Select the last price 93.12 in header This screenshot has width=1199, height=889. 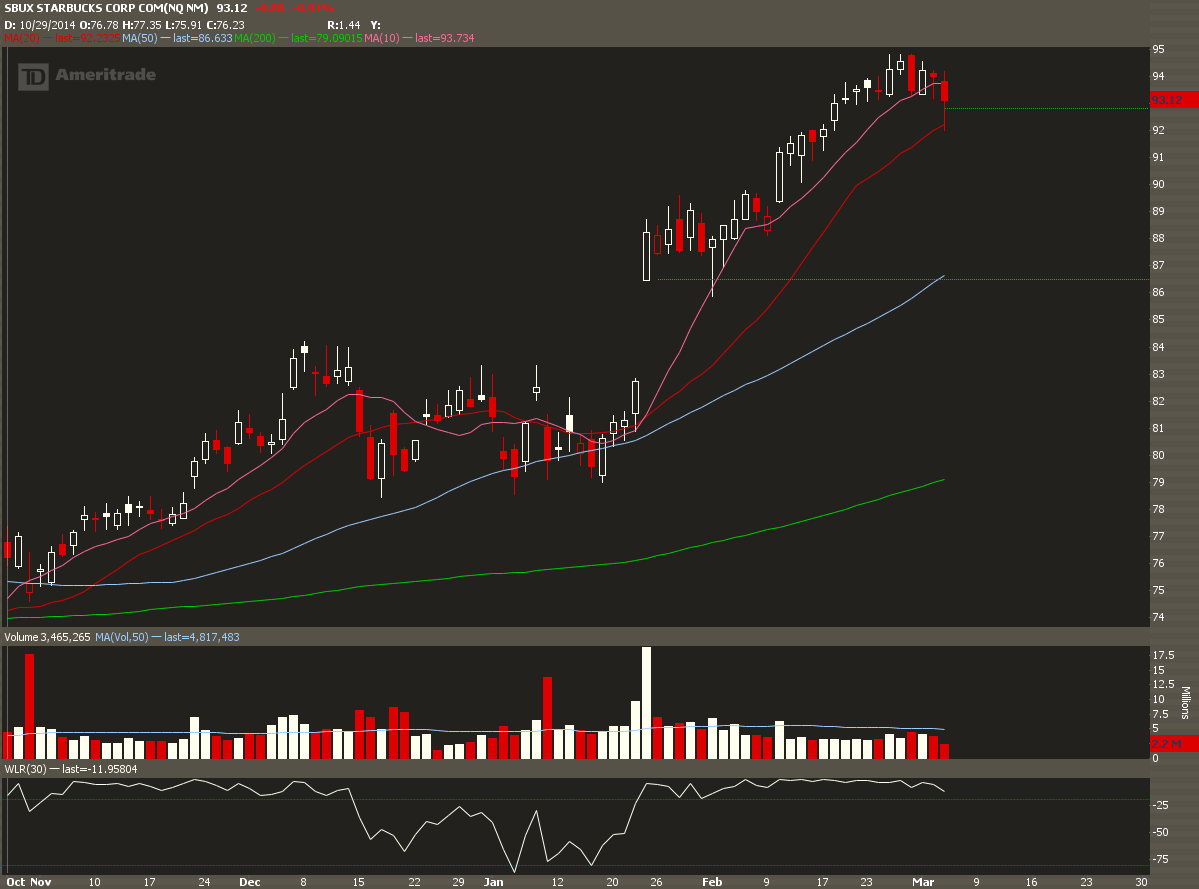[232, 8]
